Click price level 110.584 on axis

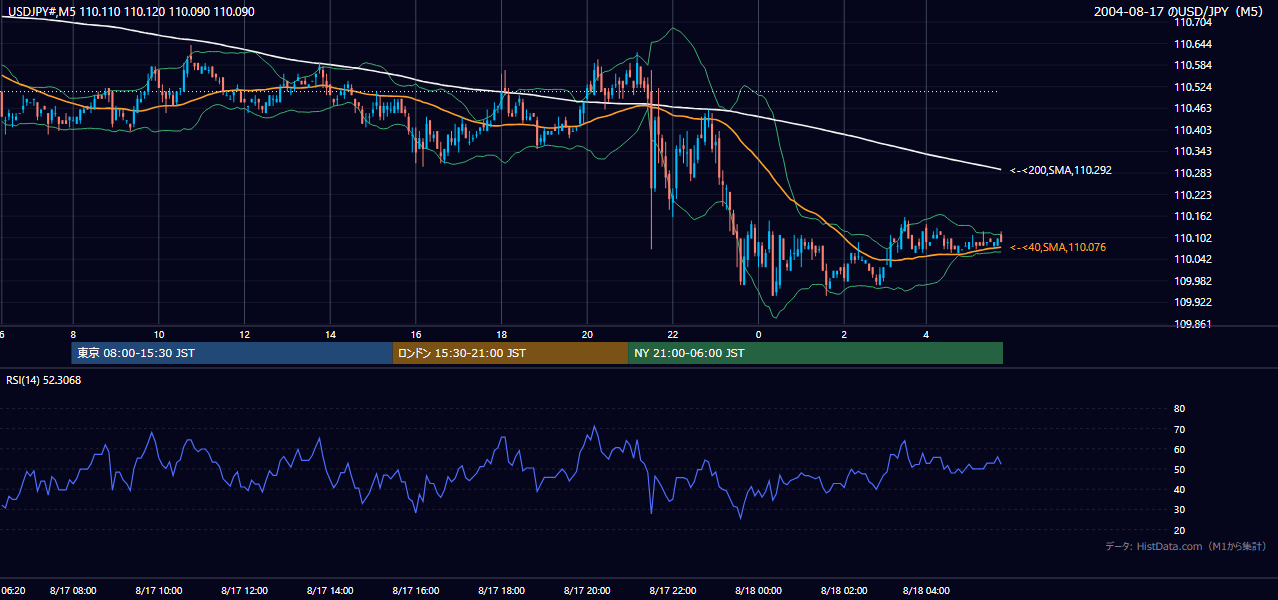tap(1194, 65)
